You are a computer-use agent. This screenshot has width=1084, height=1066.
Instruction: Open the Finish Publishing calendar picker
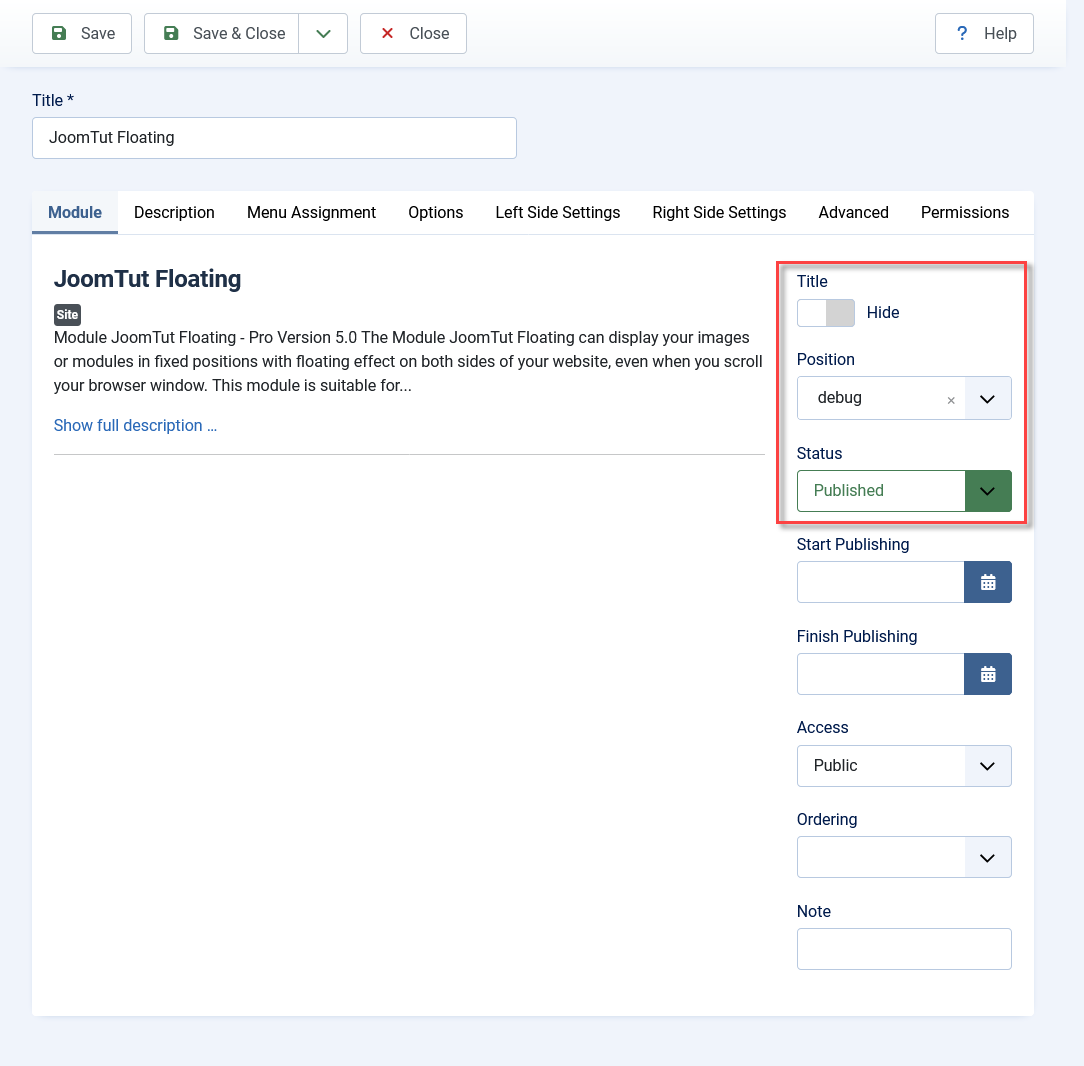(988, 674)
